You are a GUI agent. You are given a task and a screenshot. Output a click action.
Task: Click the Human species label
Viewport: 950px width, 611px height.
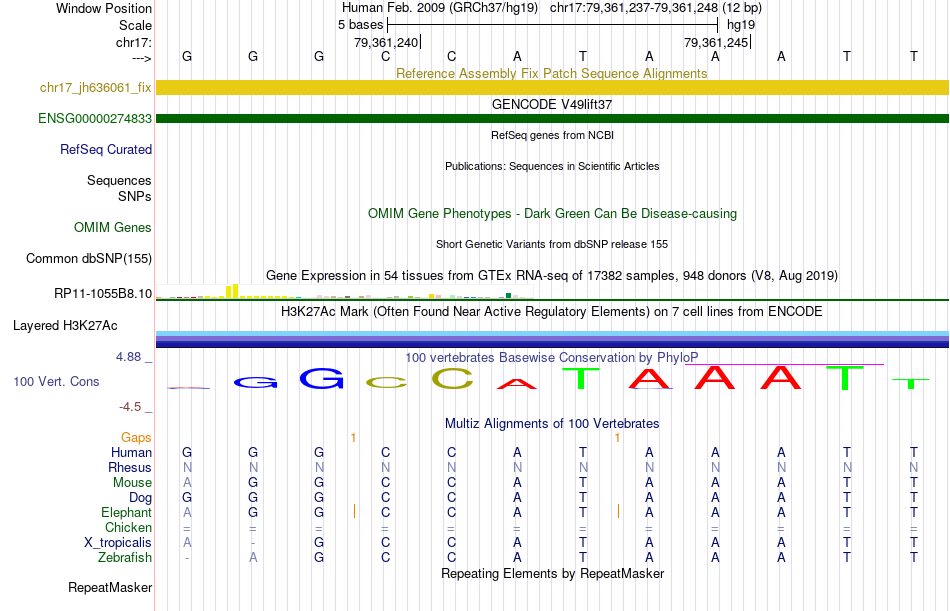pyautogui.click(x=131, y=453)
